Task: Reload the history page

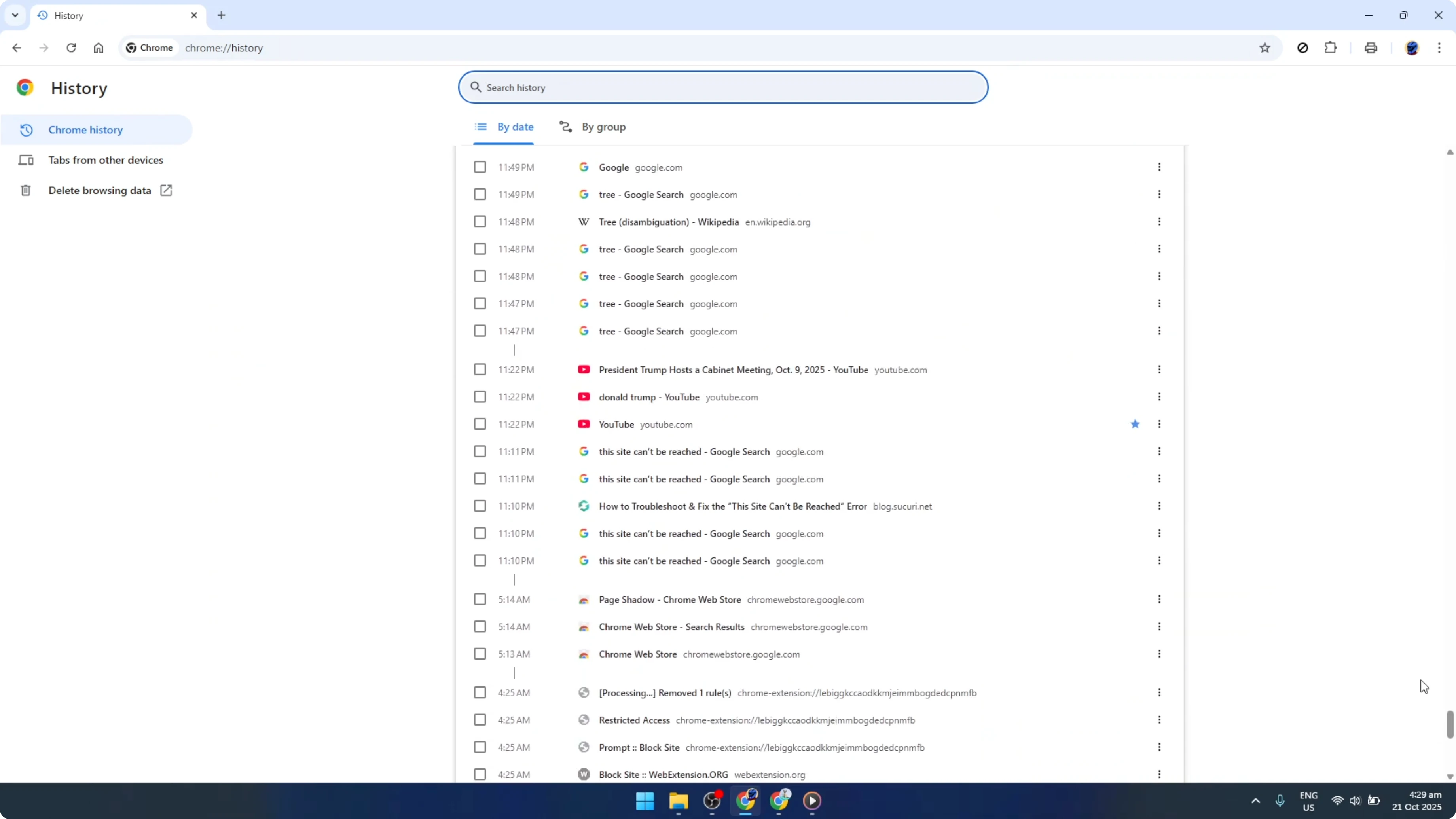Action: point(71,48)
